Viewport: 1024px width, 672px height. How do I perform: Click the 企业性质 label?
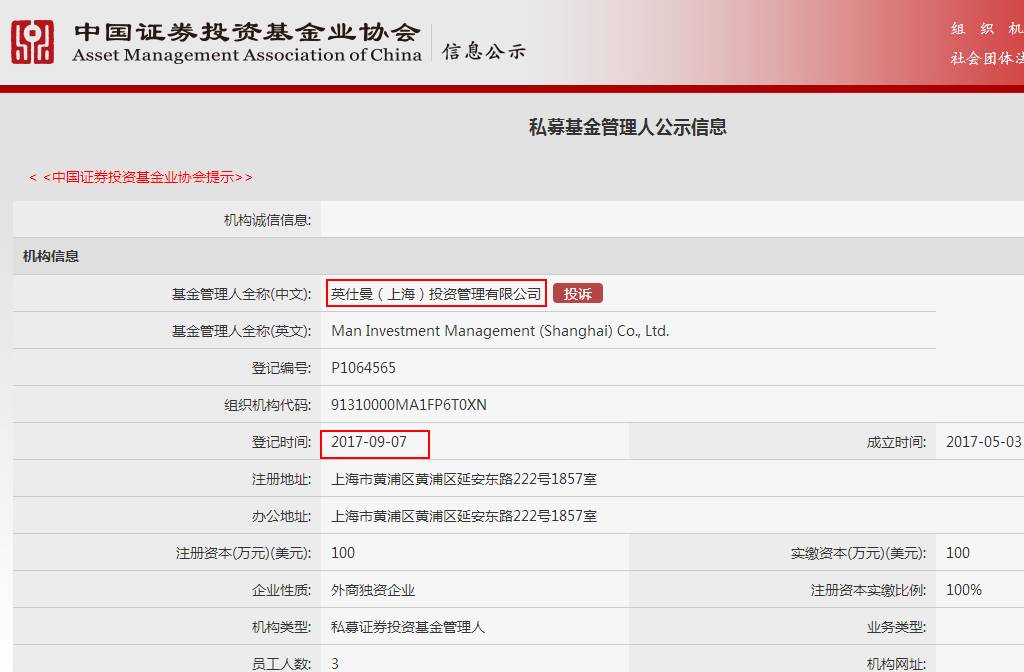(x=281, y=590)
